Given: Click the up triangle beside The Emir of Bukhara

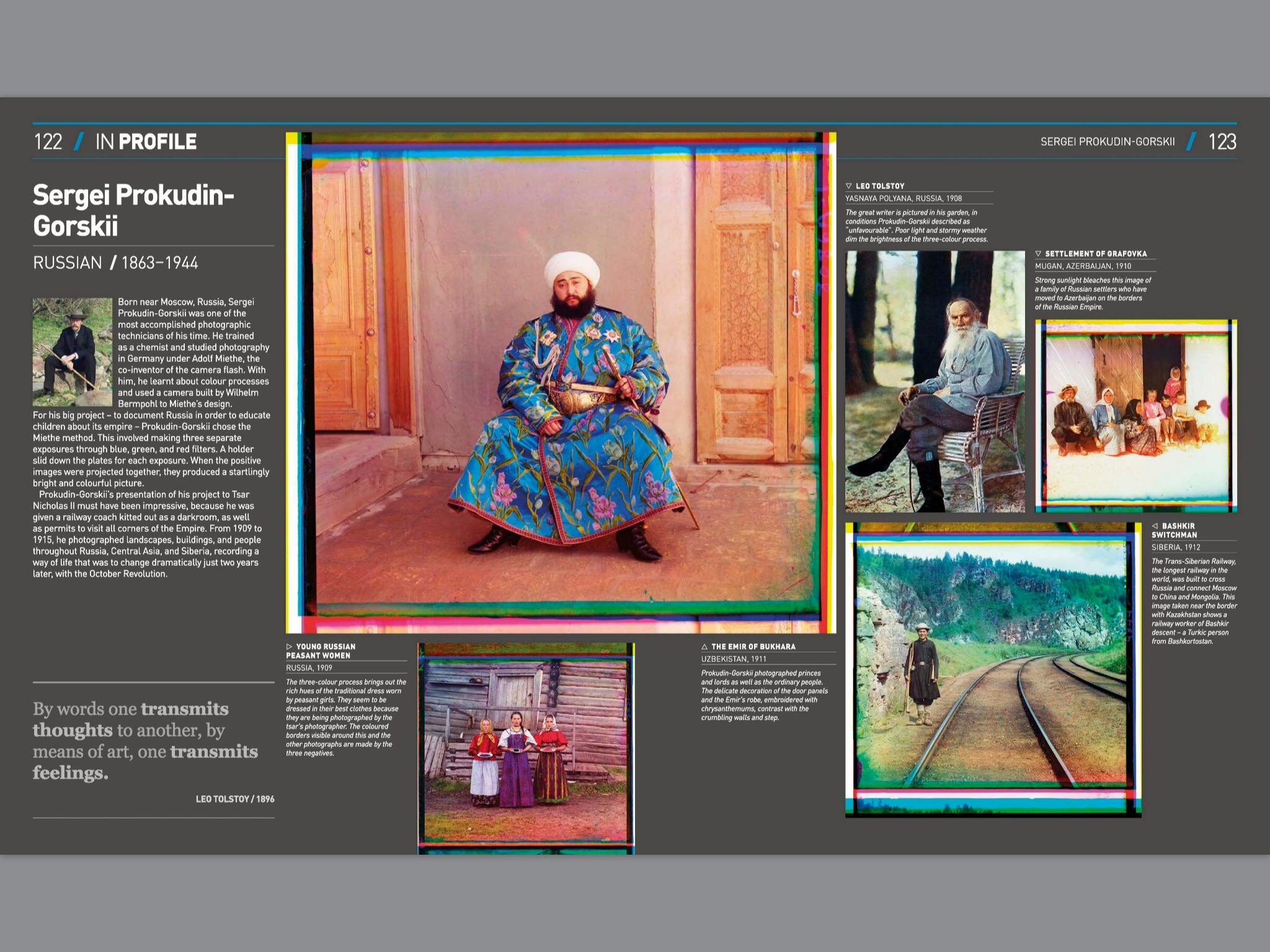Looking at the screenshot, I should tap(704, 646).
